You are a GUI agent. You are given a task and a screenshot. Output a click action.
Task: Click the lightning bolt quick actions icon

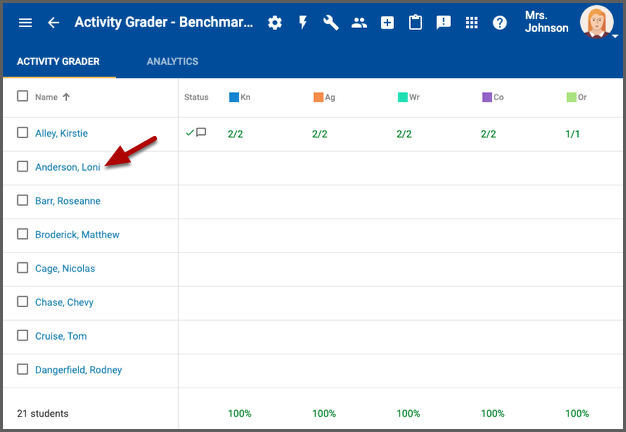point(303,23)
